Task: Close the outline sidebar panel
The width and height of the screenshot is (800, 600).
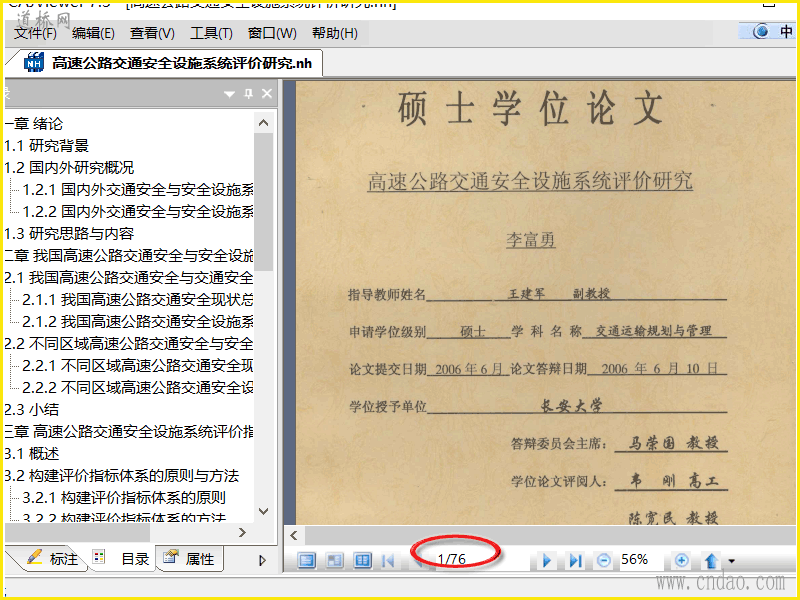Action: [267, 93]
